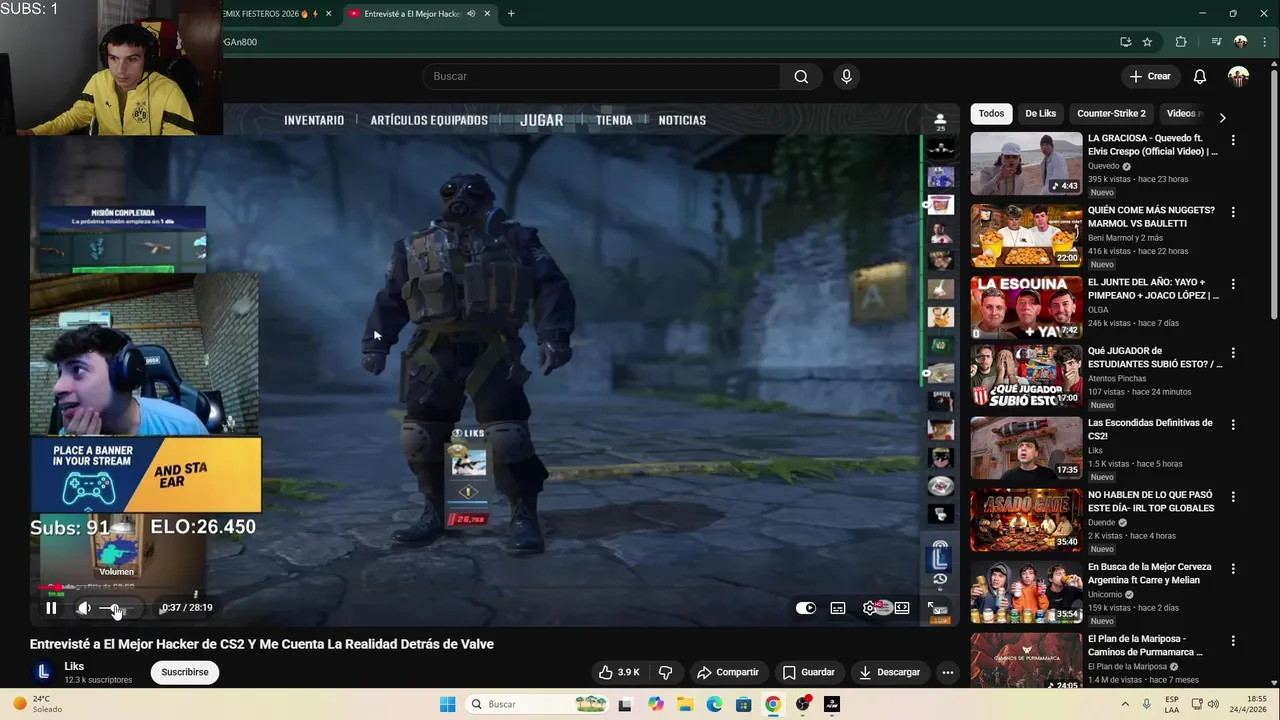Click the taskbar Buscar search box

(538, 704)
